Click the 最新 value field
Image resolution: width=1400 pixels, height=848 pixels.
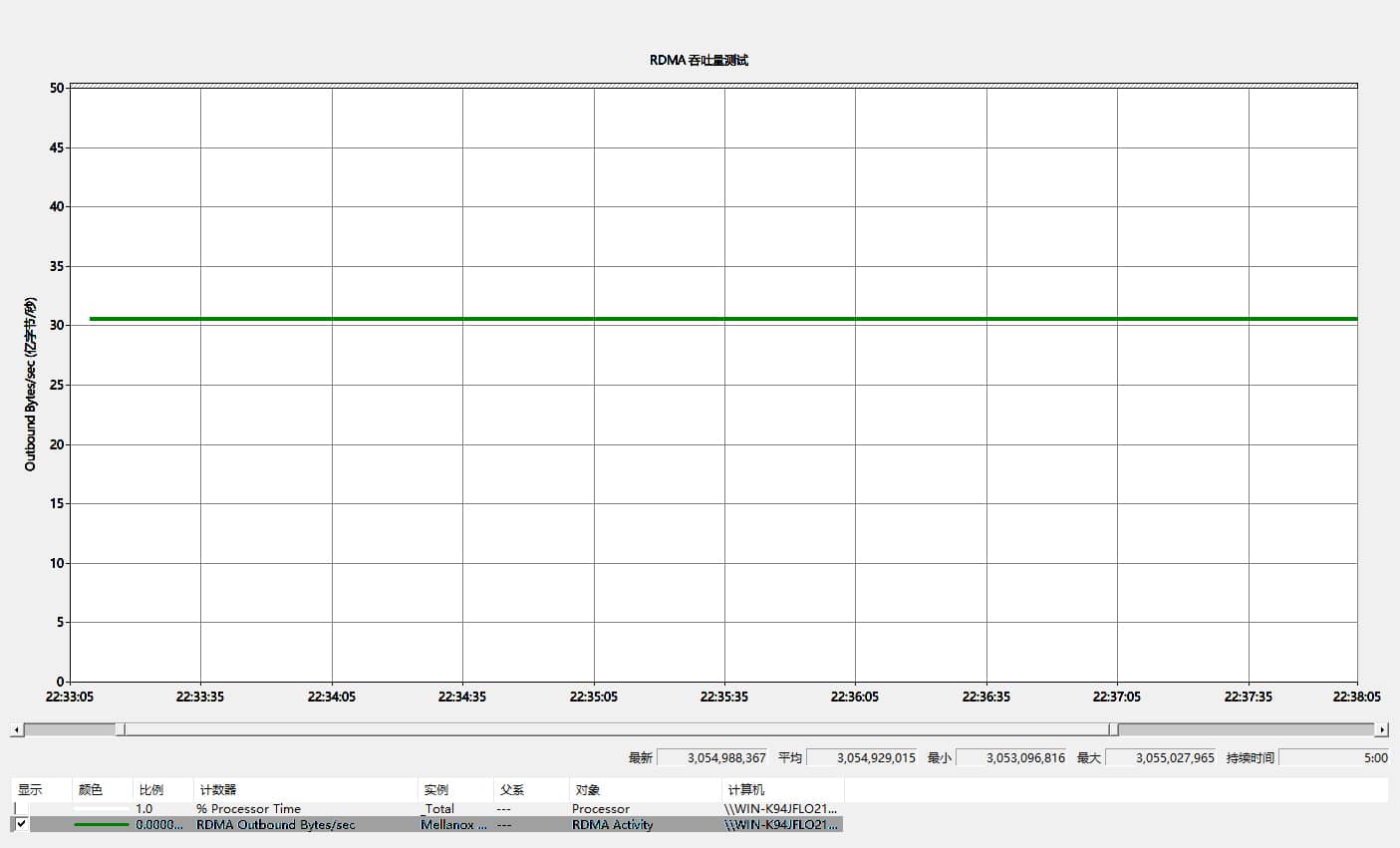[x=713, y=758]
